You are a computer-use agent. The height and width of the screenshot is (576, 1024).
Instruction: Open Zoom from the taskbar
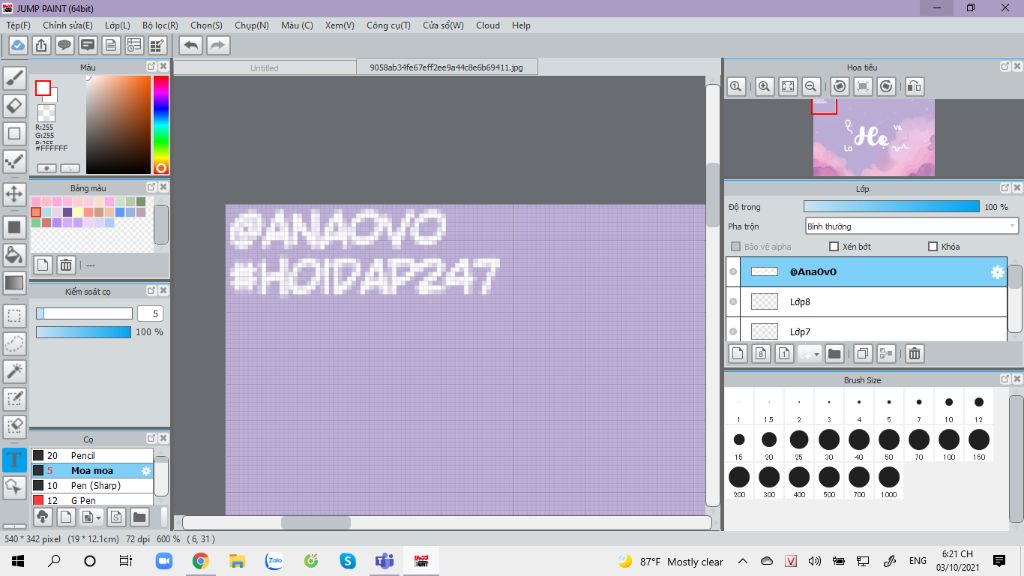click(164, 561)
